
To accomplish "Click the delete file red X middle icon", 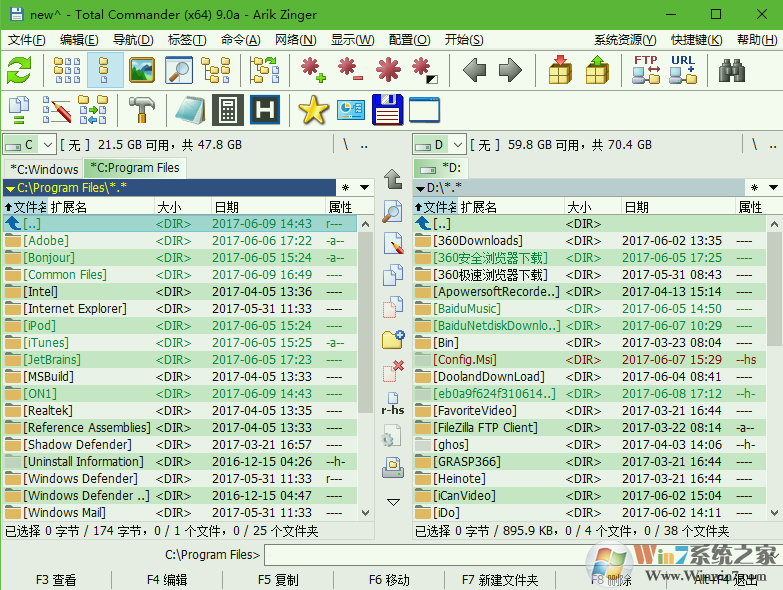I will tap(393, 371).
